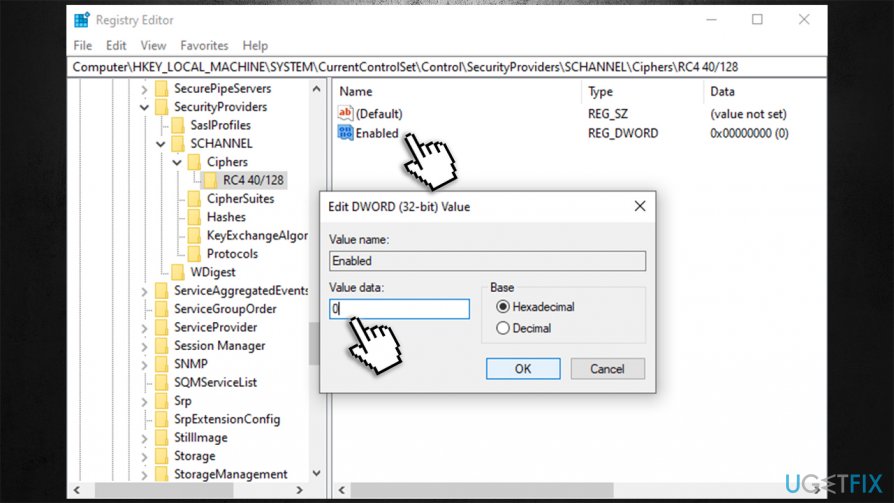894x504 pixels.
Task: Click the tree pane horizontal scrollbar thumb
Action: coord(164,490)
